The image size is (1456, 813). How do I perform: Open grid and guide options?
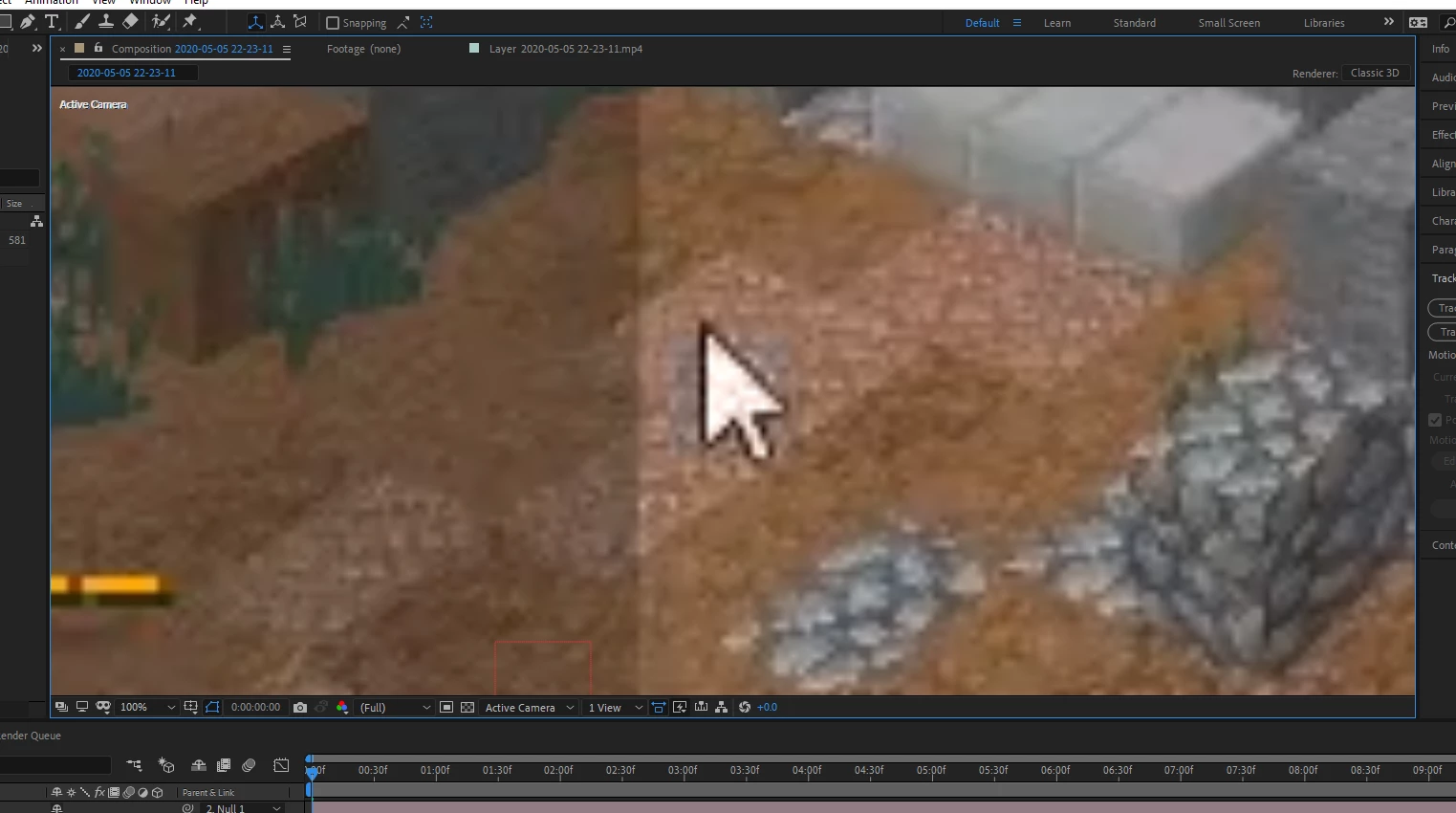click(x=190, y=707)
